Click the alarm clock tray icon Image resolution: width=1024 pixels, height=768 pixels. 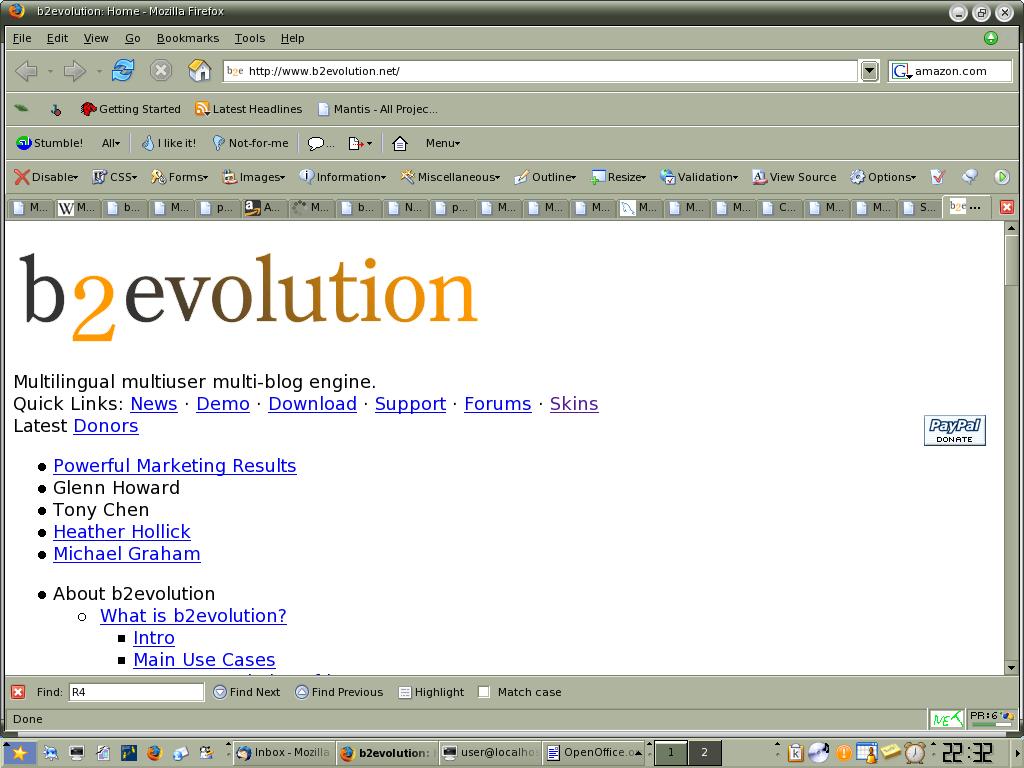(x=915, y=753)
